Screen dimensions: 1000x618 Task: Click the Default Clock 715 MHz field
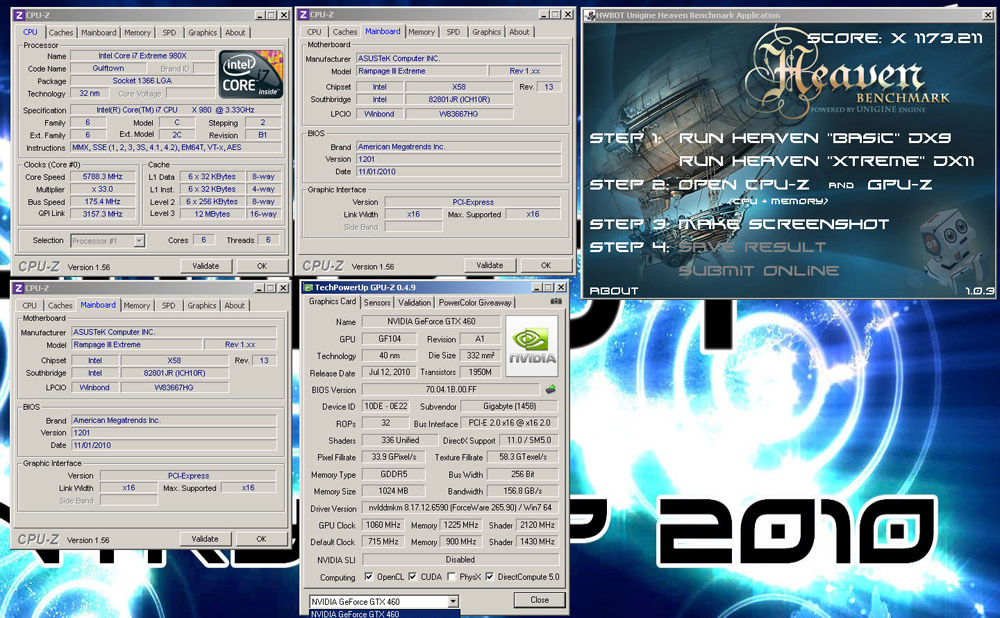point(383,541)
